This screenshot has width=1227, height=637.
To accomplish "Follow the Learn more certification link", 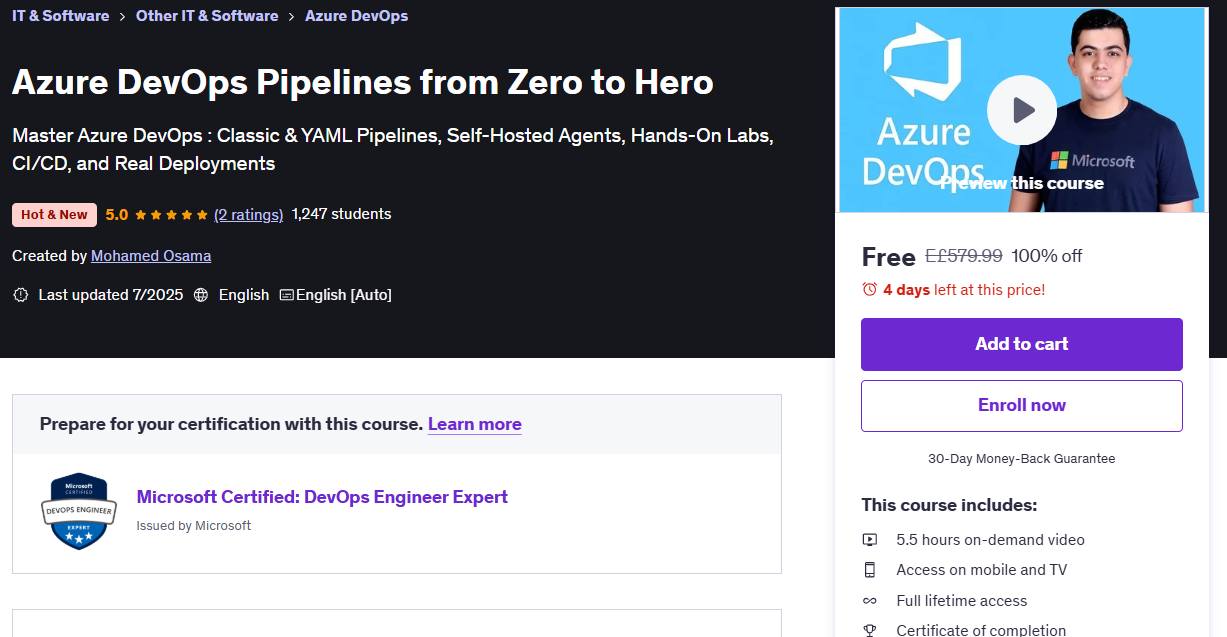I will [x=475, y=424].
